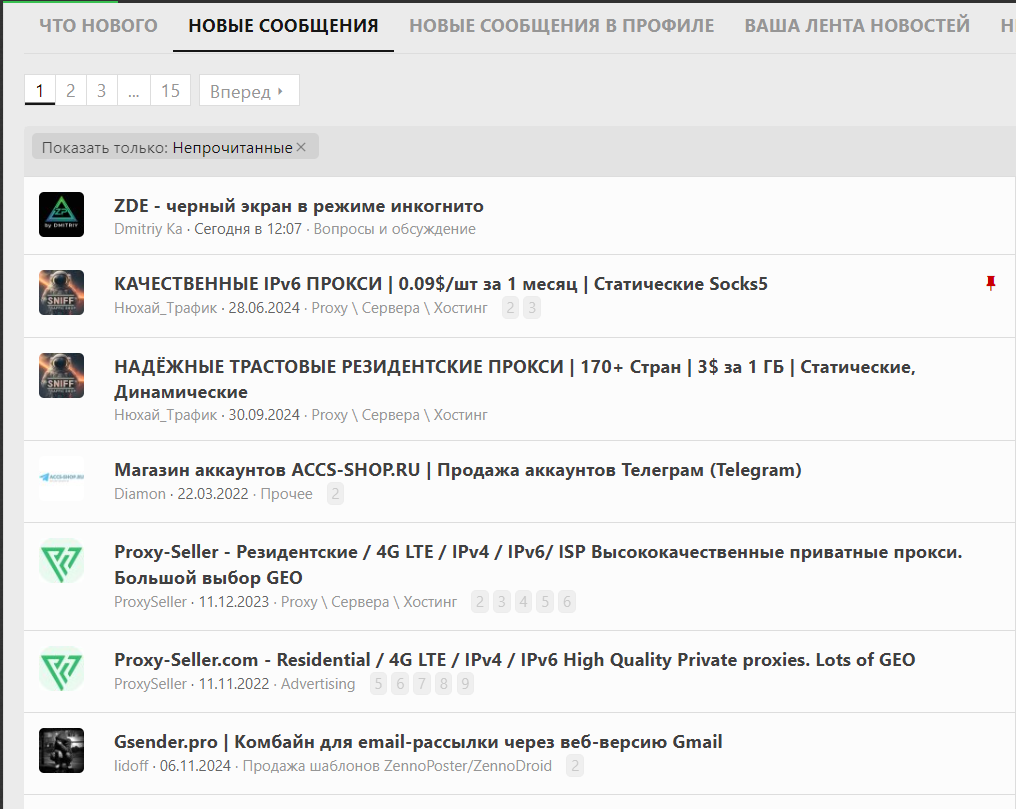This screenshot has height=809, width=1016.
Task: Open Магазин аккаунтов ACCS-SHOP.RU thread
Action: tap(457, 470)
